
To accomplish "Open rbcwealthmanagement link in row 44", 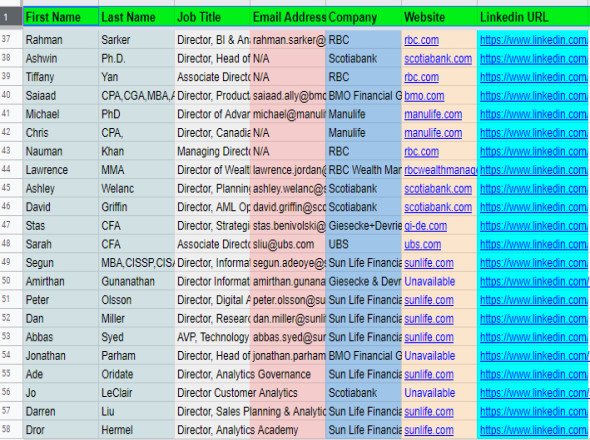I will click(x=441, y=170).
